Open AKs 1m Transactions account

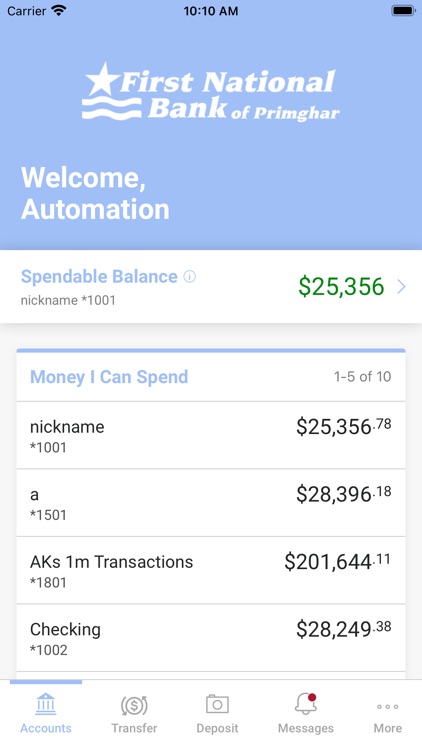coord(211,570)
